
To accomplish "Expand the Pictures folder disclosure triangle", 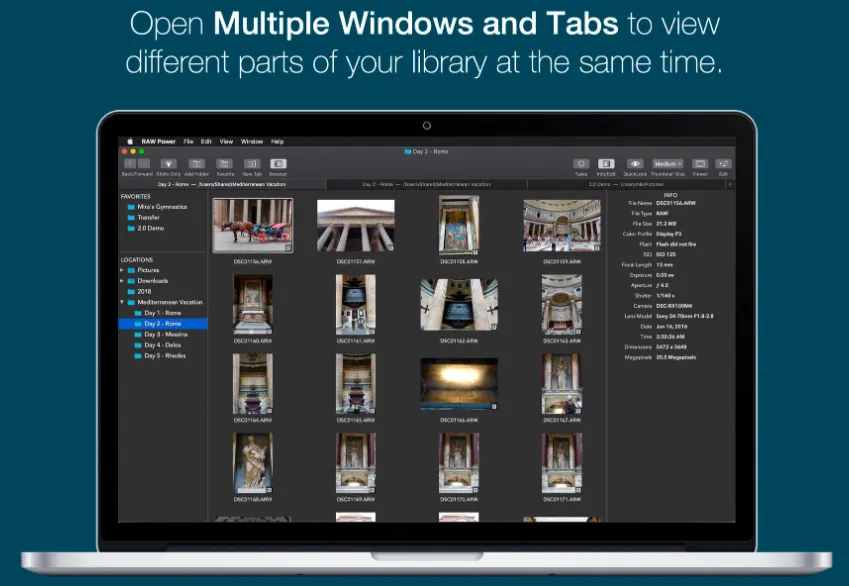I will click(x=122, y=270).
